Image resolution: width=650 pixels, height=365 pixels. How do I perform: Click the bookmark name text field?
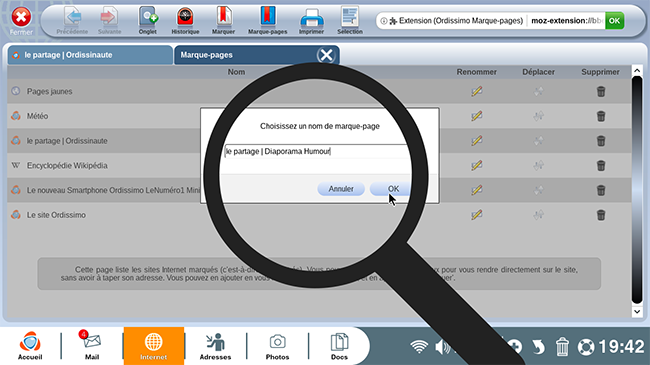click(x=317, y=151)
